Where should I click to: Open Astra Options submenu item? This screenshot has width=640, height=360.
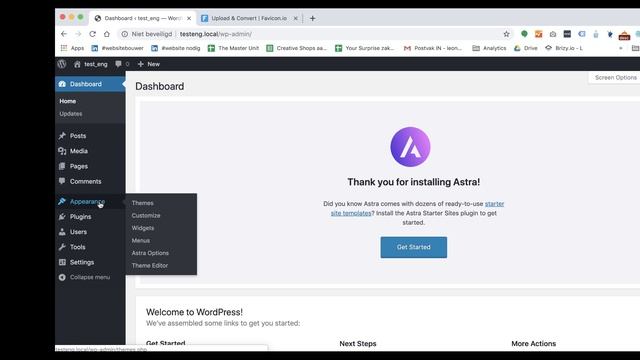click(x=150, y=253)
